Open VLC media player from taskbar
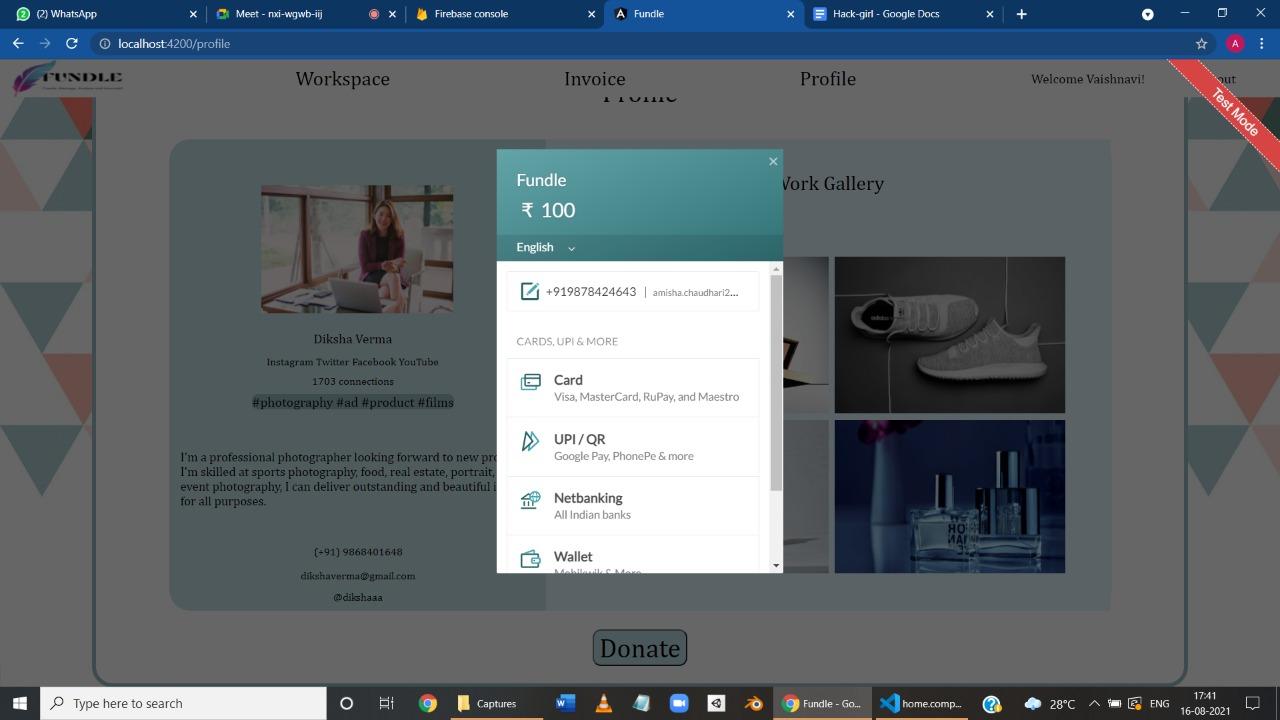Screen dimensions: 1280x720 [x=604, y=703]
